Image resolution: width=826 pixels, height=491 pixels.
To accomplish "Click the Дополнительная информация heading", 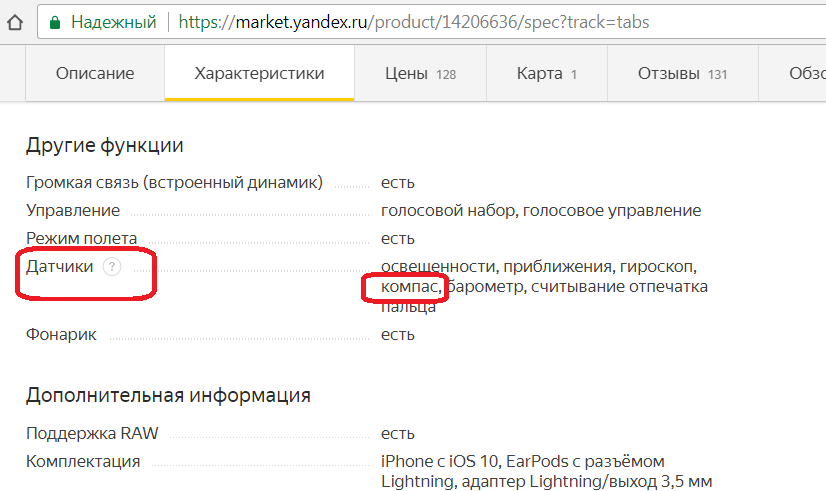I will pyautogui.click(x=168, y=395).
